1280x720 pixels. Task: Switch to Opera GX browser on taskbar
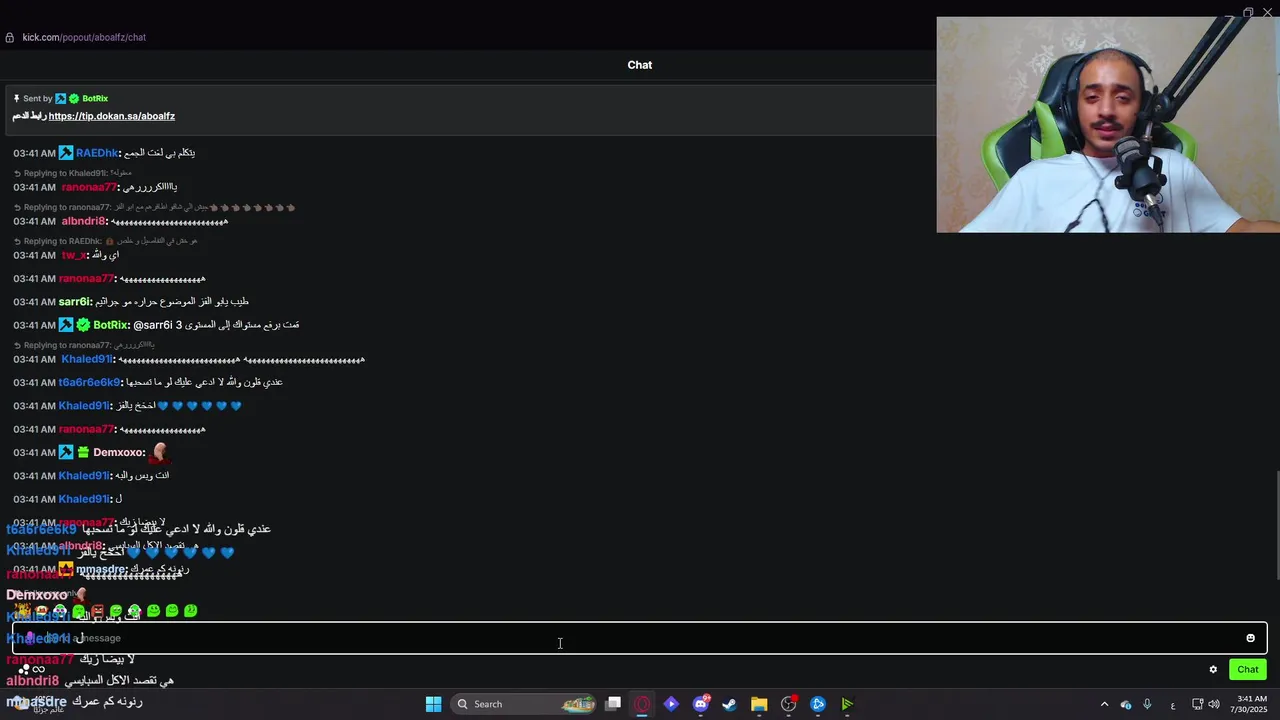coord(642,704)
